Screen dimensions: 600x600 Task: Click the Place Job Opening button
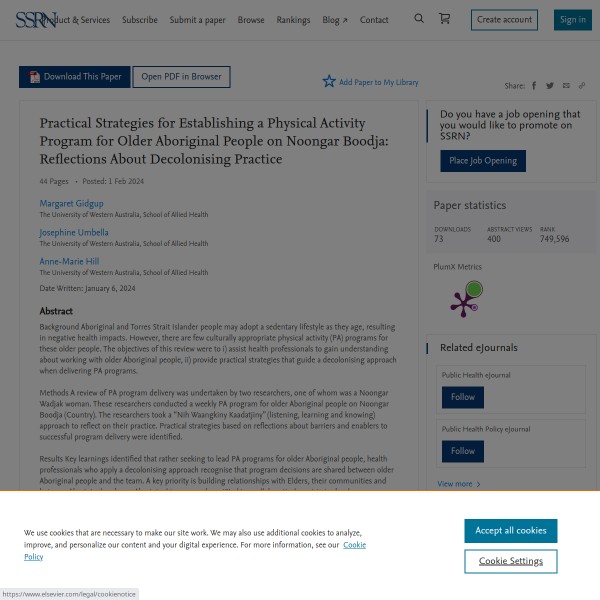[x=482, y=161]
